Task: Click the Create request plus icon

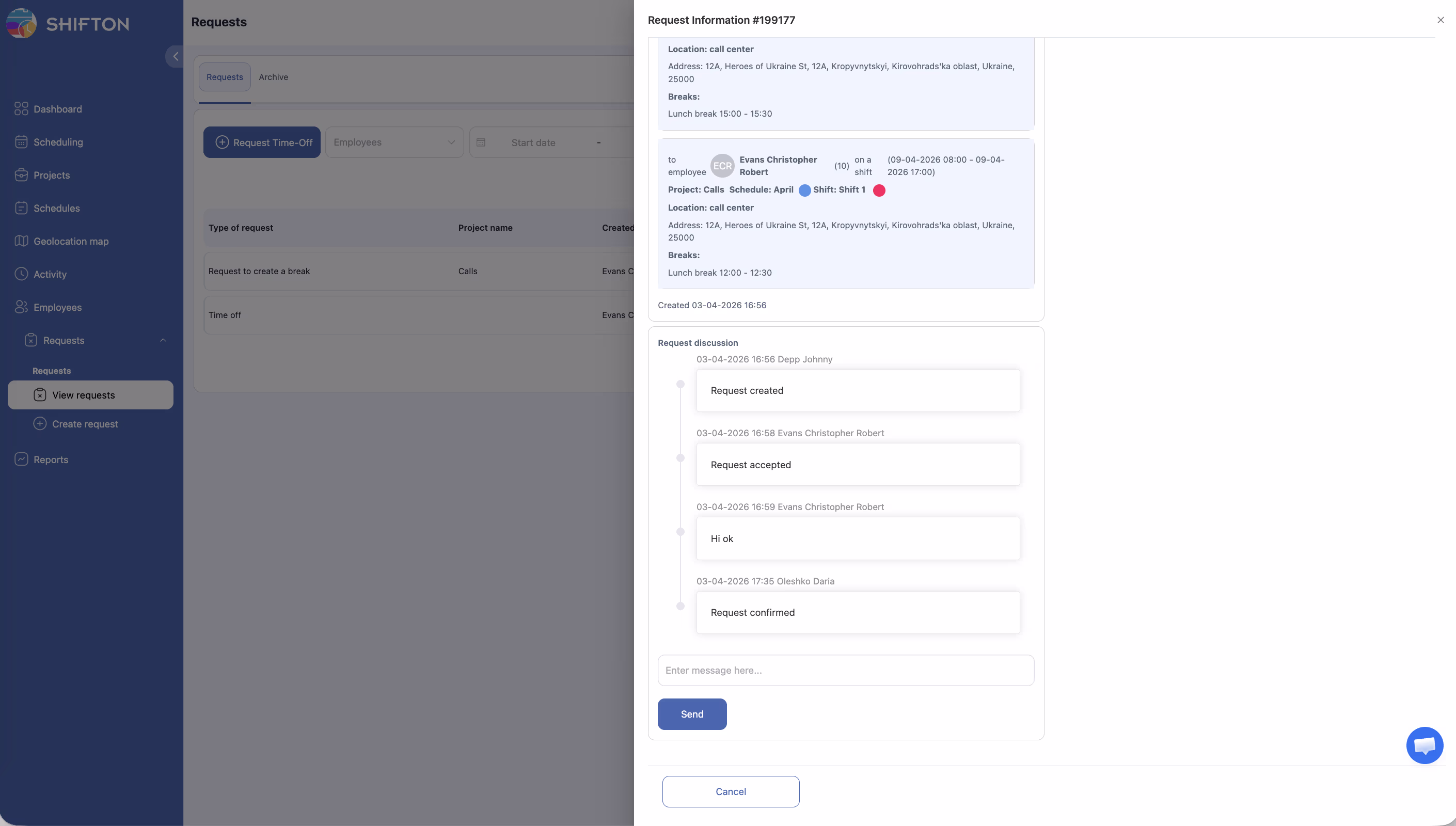Action: (x=40, y=424)
